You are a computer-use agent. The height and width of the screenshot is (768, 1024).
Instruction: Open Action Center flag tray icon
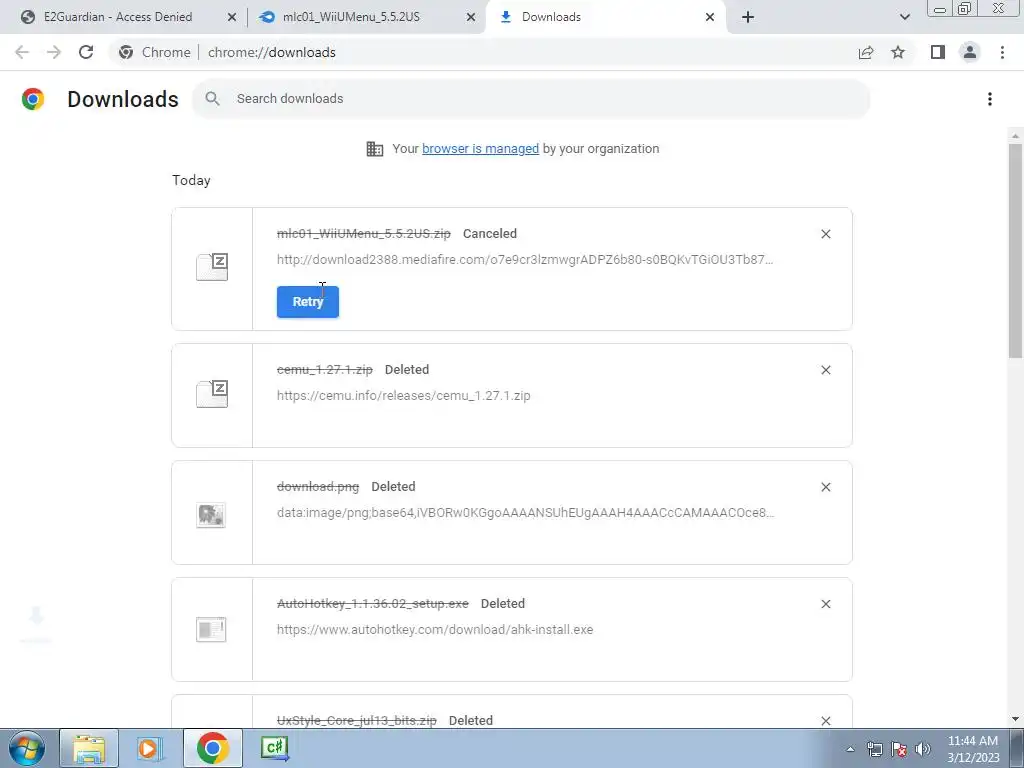tap(899, 749)
